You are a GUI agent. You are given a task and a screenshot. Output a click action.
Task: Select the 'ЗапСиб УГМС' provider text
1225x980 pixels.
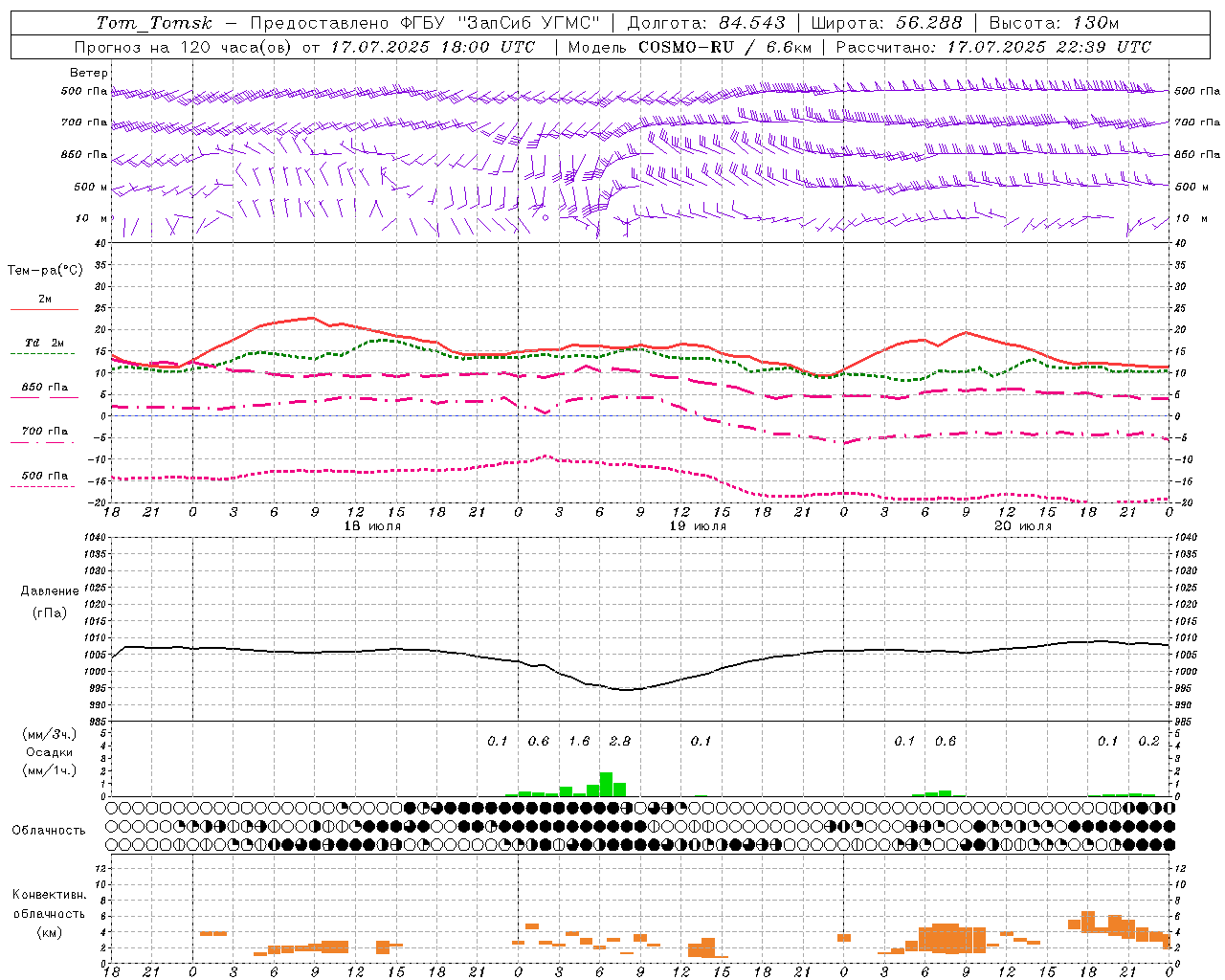528,23
